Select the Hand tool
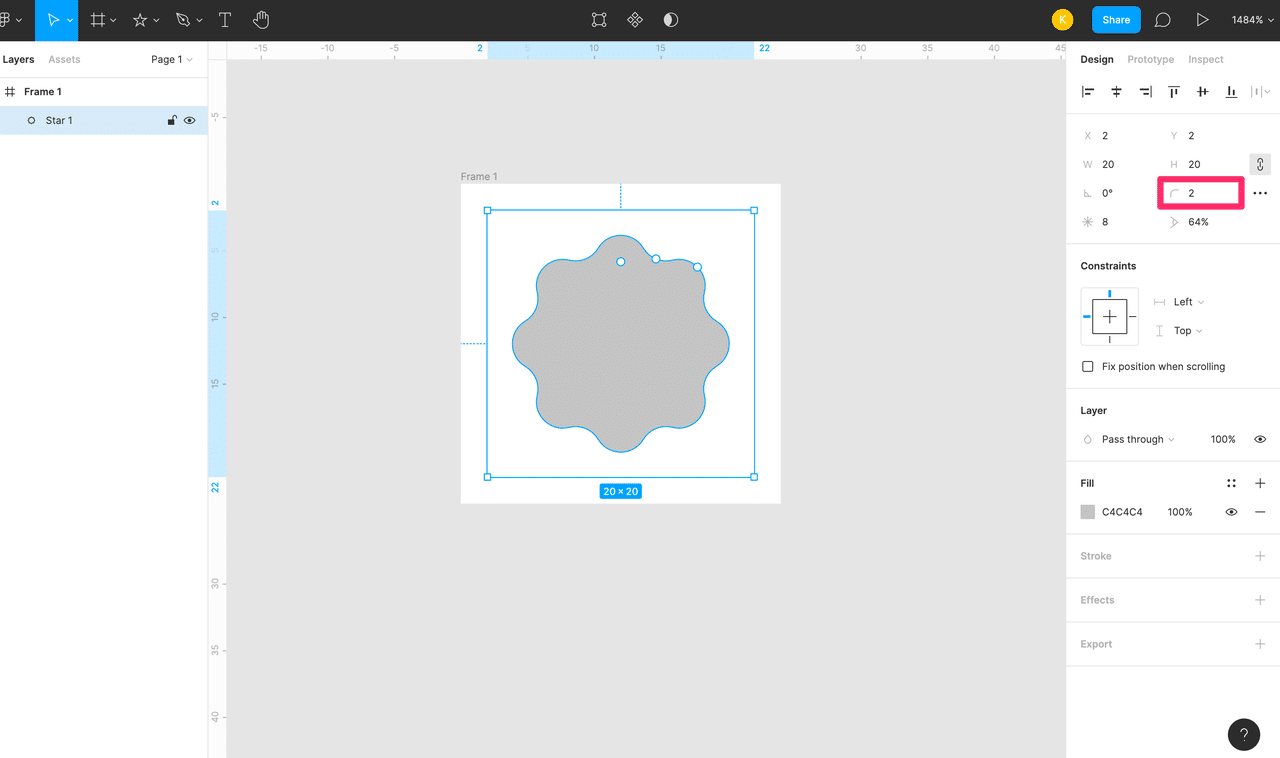Screen dimensions: 1280x758 tap(261, 20)
